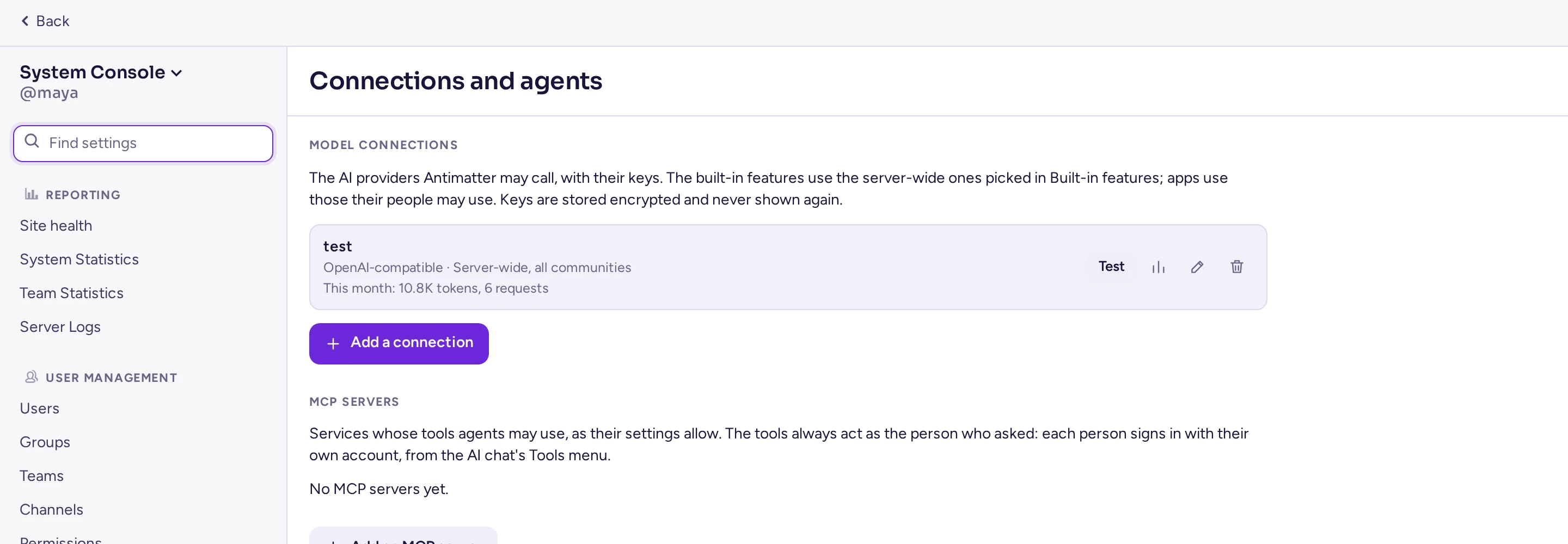Select Users under User Management

[x=40, y=409]
